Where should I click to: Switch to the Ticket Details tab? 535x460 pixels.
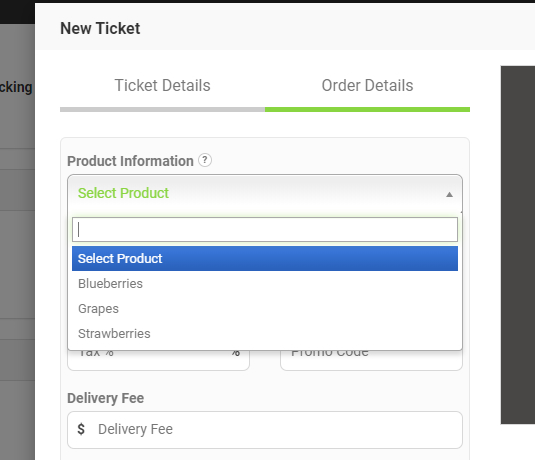162,85
